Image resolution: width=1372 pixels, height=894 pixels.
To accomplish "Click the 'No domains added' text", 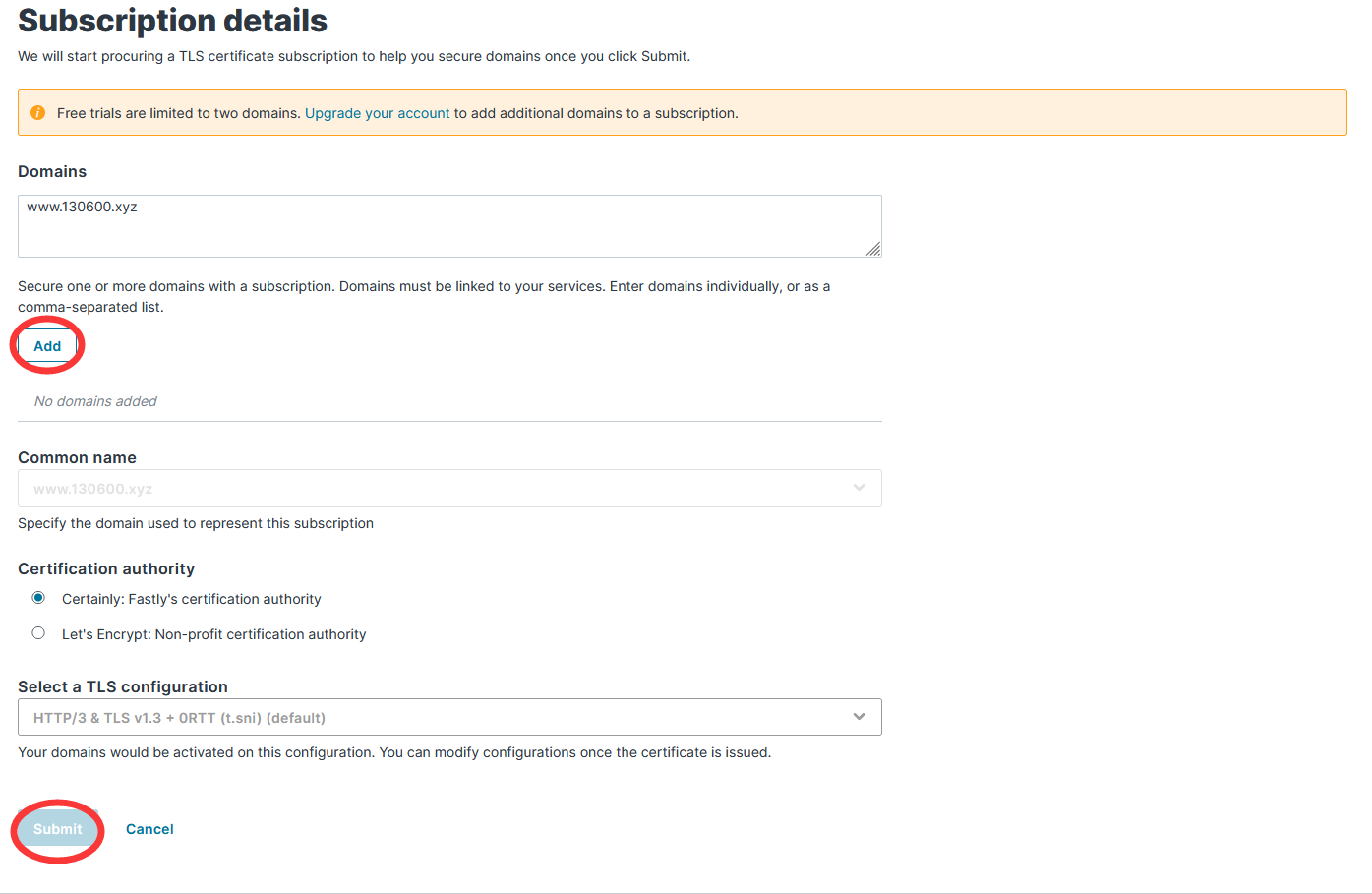I will [95, 401].
